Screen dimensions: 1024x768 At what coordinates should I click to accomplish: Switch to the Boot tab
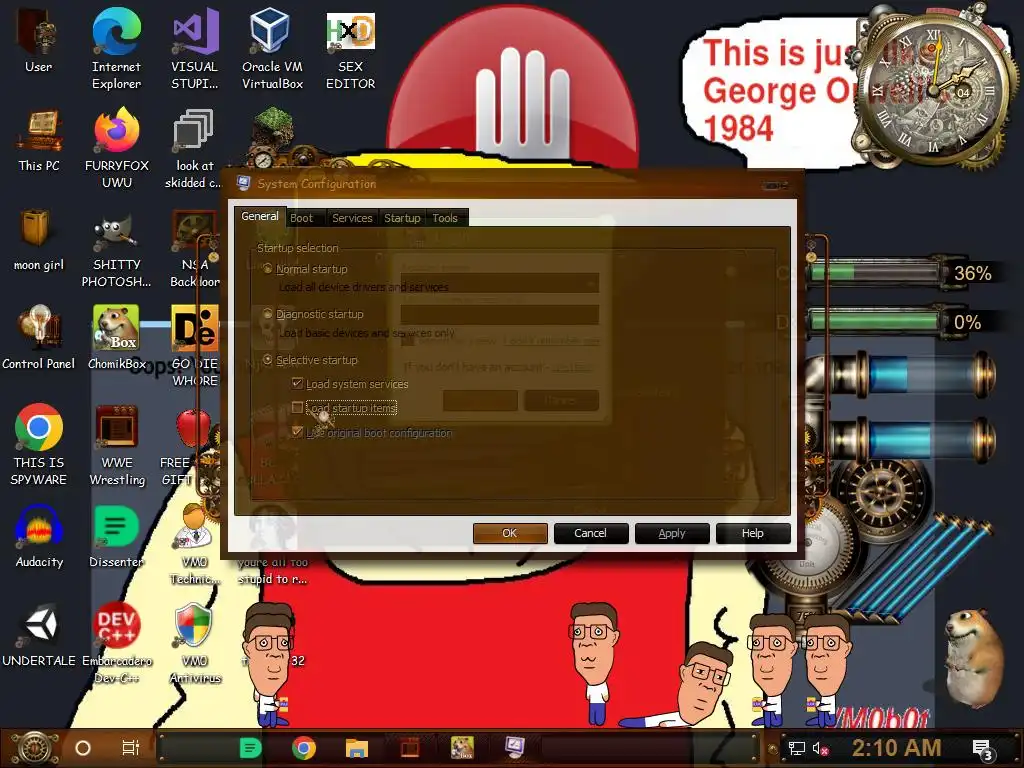click(301, 218)
